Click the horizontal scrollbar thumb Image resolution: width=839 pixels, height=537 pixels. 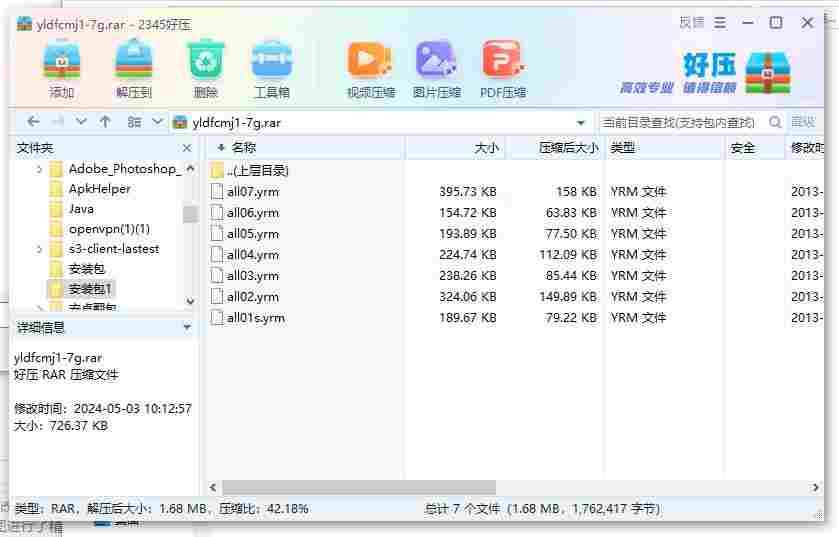359,487
